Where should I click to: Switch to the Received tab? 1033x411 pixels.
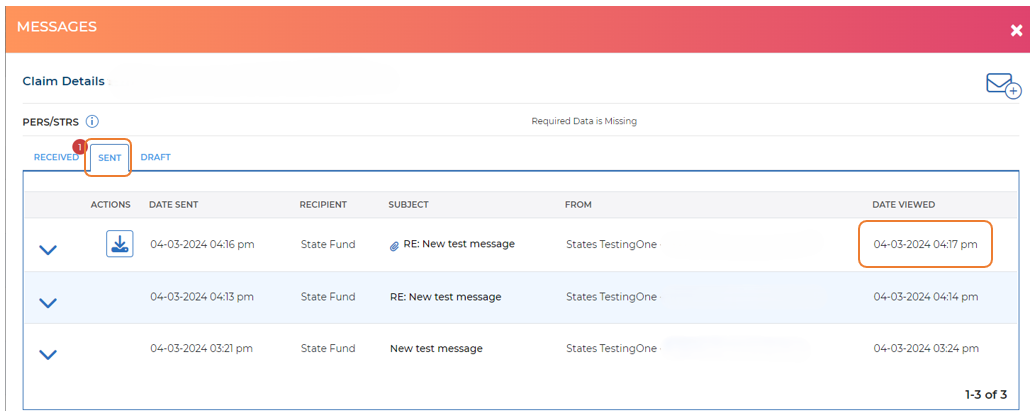point(56,158)
